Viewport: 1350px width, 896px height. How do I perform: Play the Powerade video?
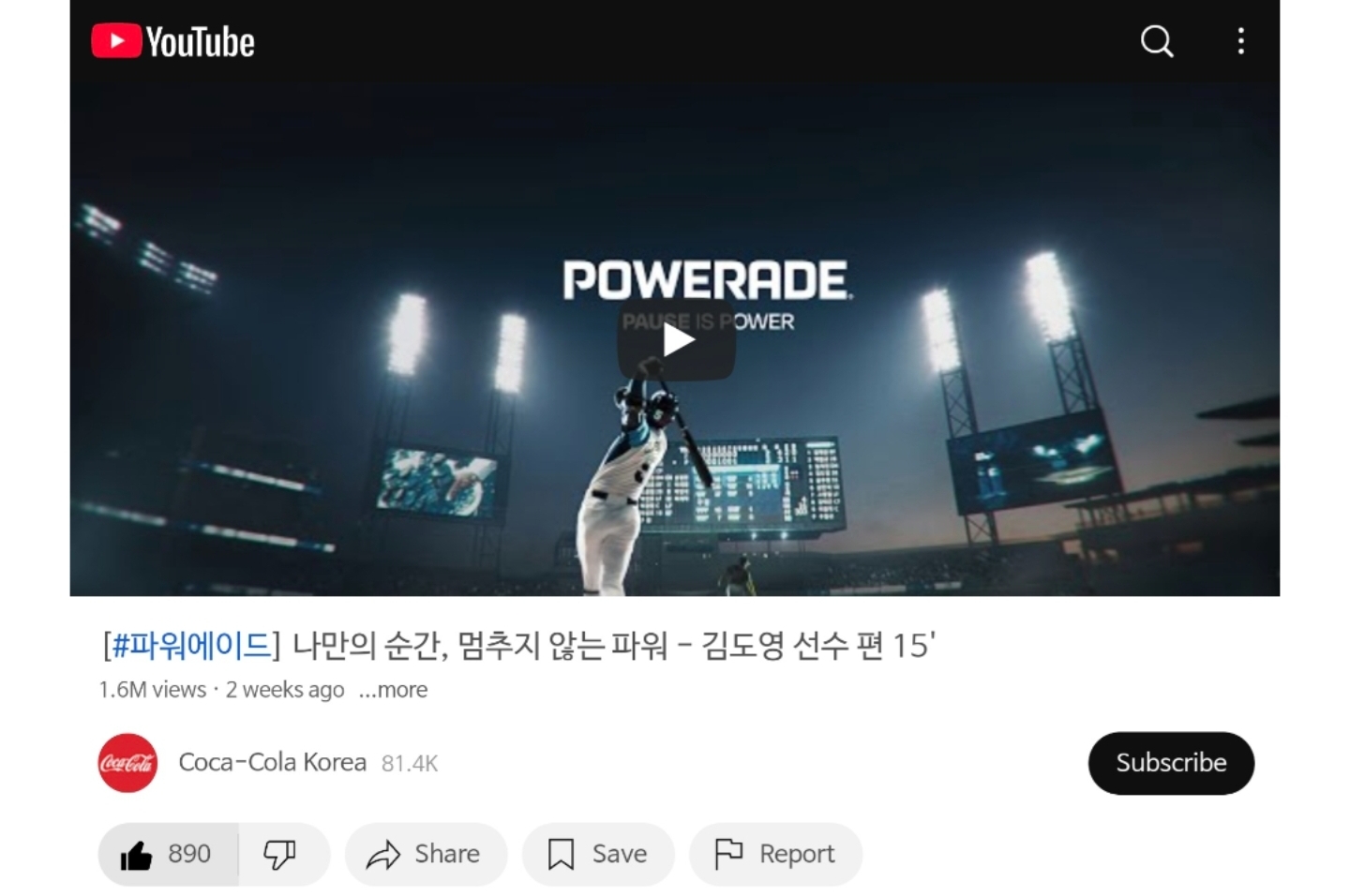675,340
